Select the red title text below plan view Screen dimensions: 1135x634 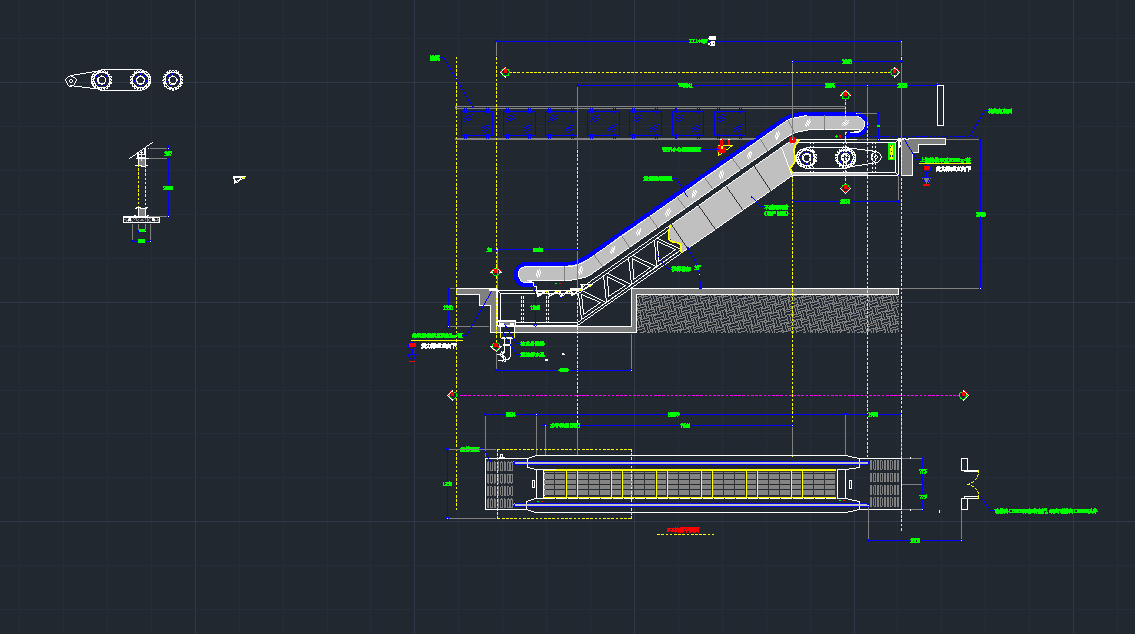(685, 530)
